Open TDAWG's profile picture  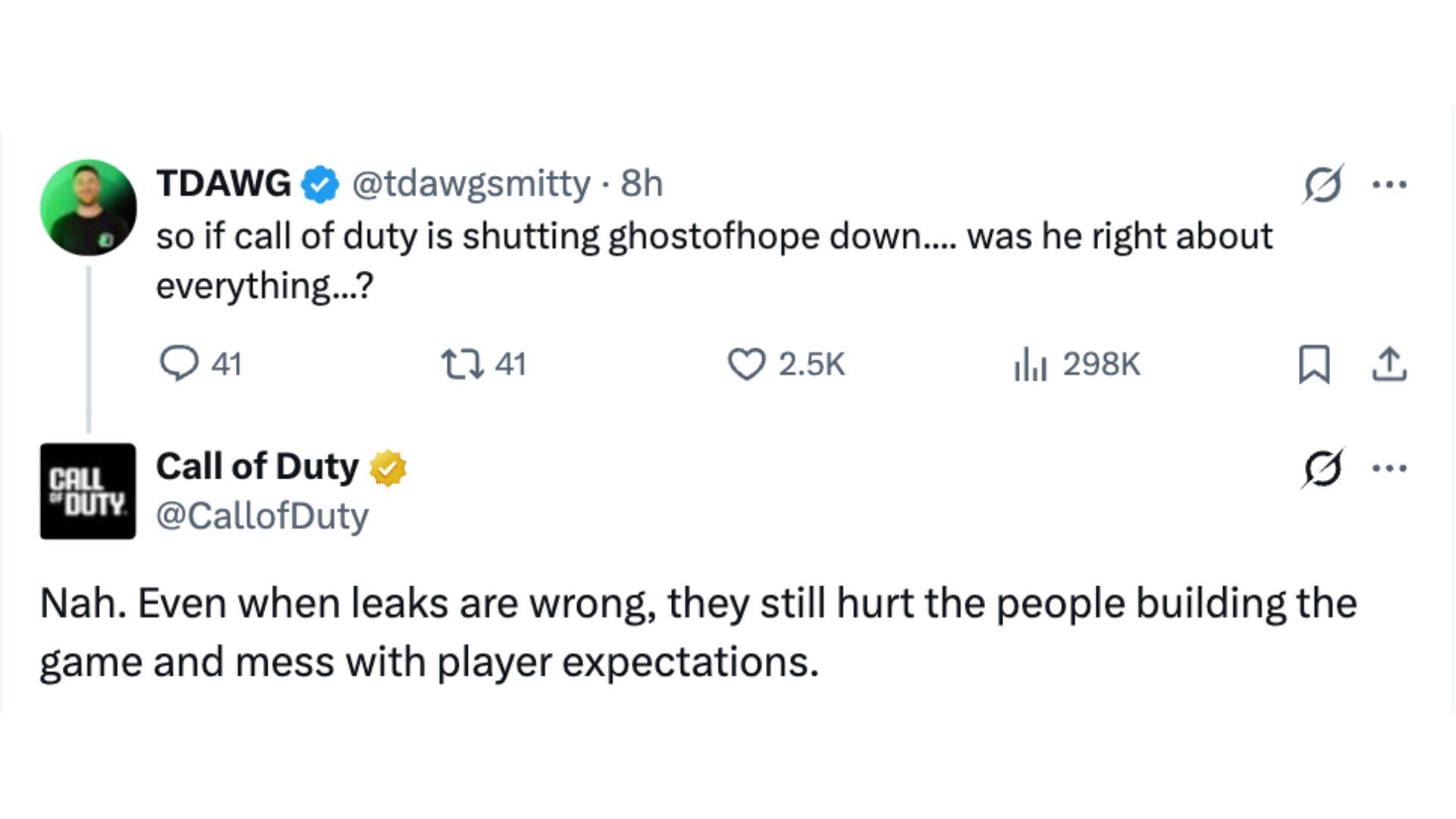89,207
